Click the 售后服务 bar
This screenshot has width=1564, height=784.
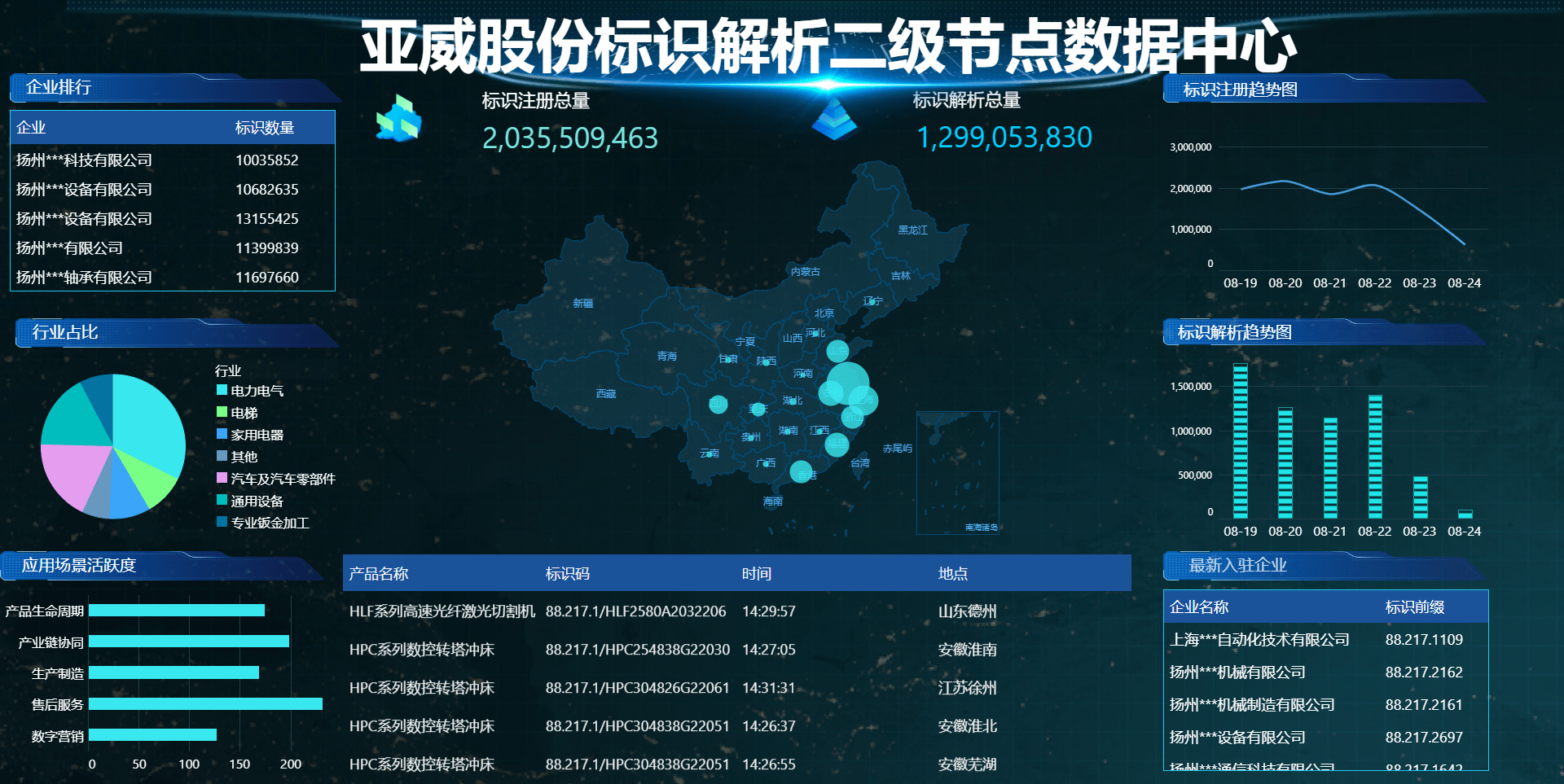[205, 704]
